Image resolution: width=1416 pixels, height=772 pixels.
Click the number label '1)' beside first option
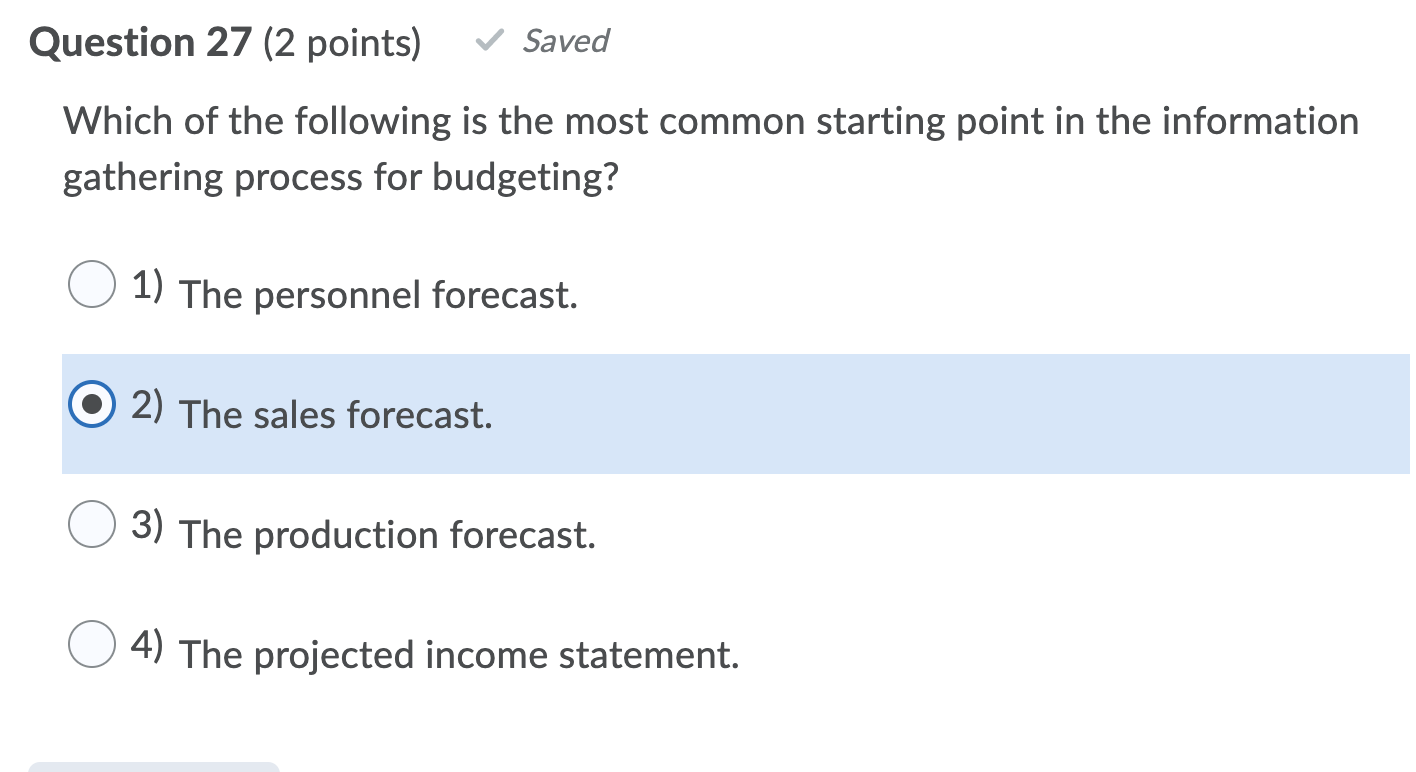point(146,285)
